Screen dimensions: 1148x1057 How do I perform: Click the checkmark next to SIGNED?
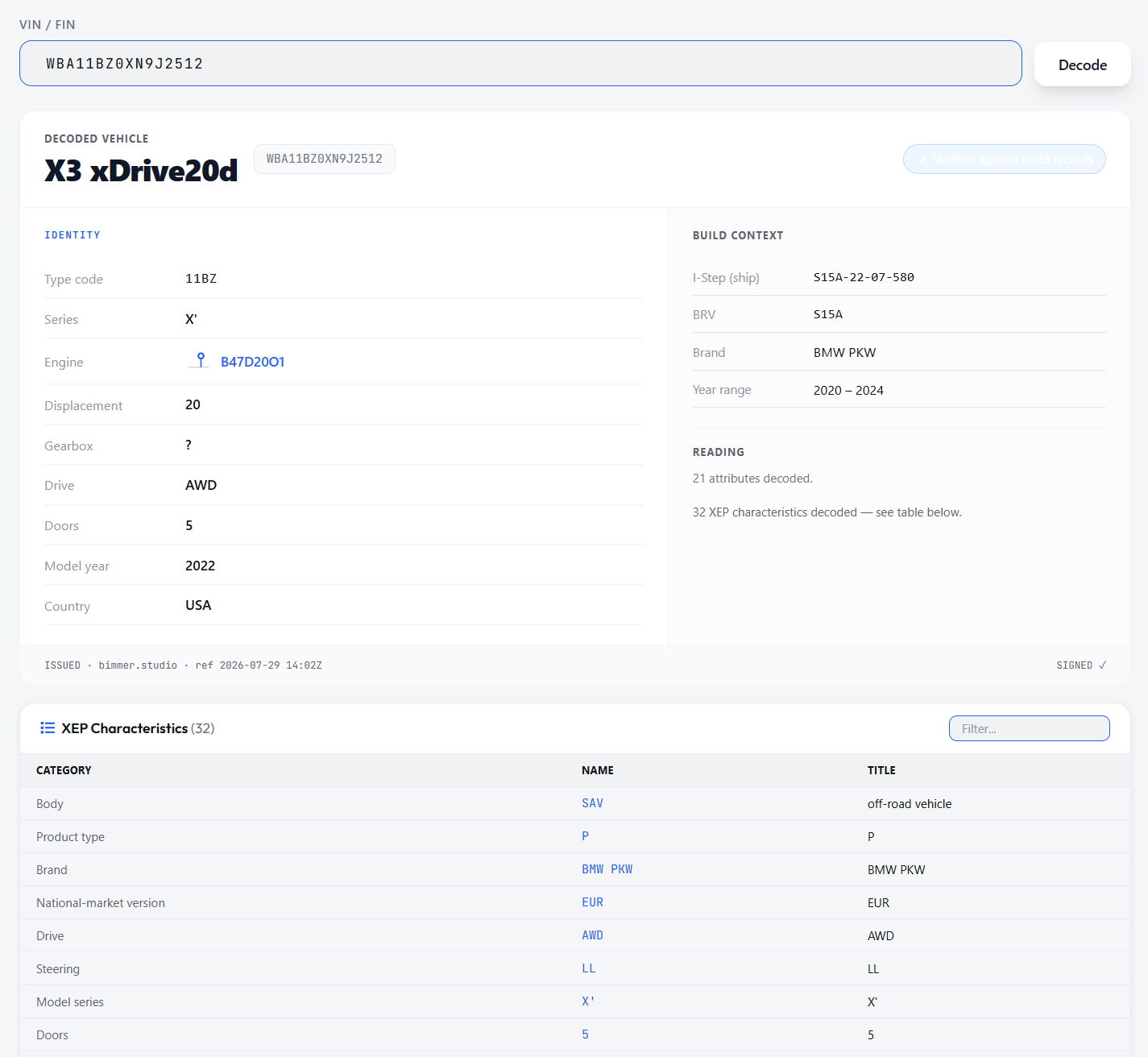(x=1103, y=665)
